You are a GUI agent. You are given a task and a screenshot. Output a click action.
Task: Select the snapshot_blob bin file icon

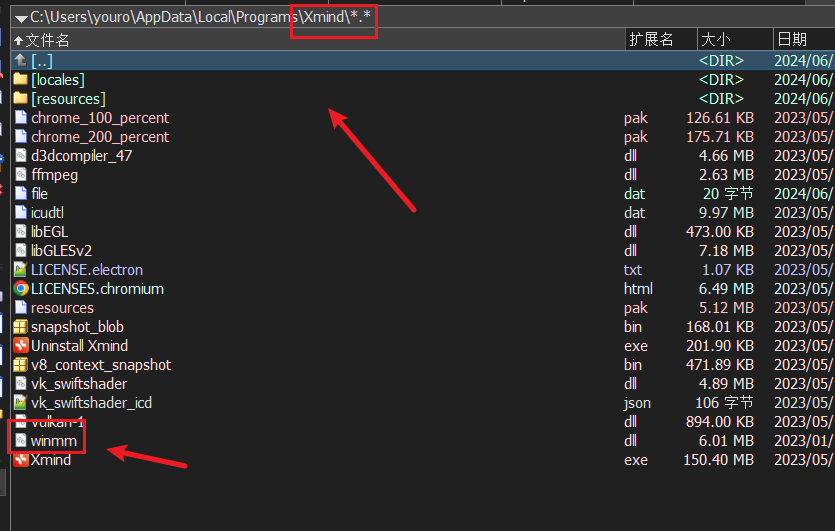point(21,327)
